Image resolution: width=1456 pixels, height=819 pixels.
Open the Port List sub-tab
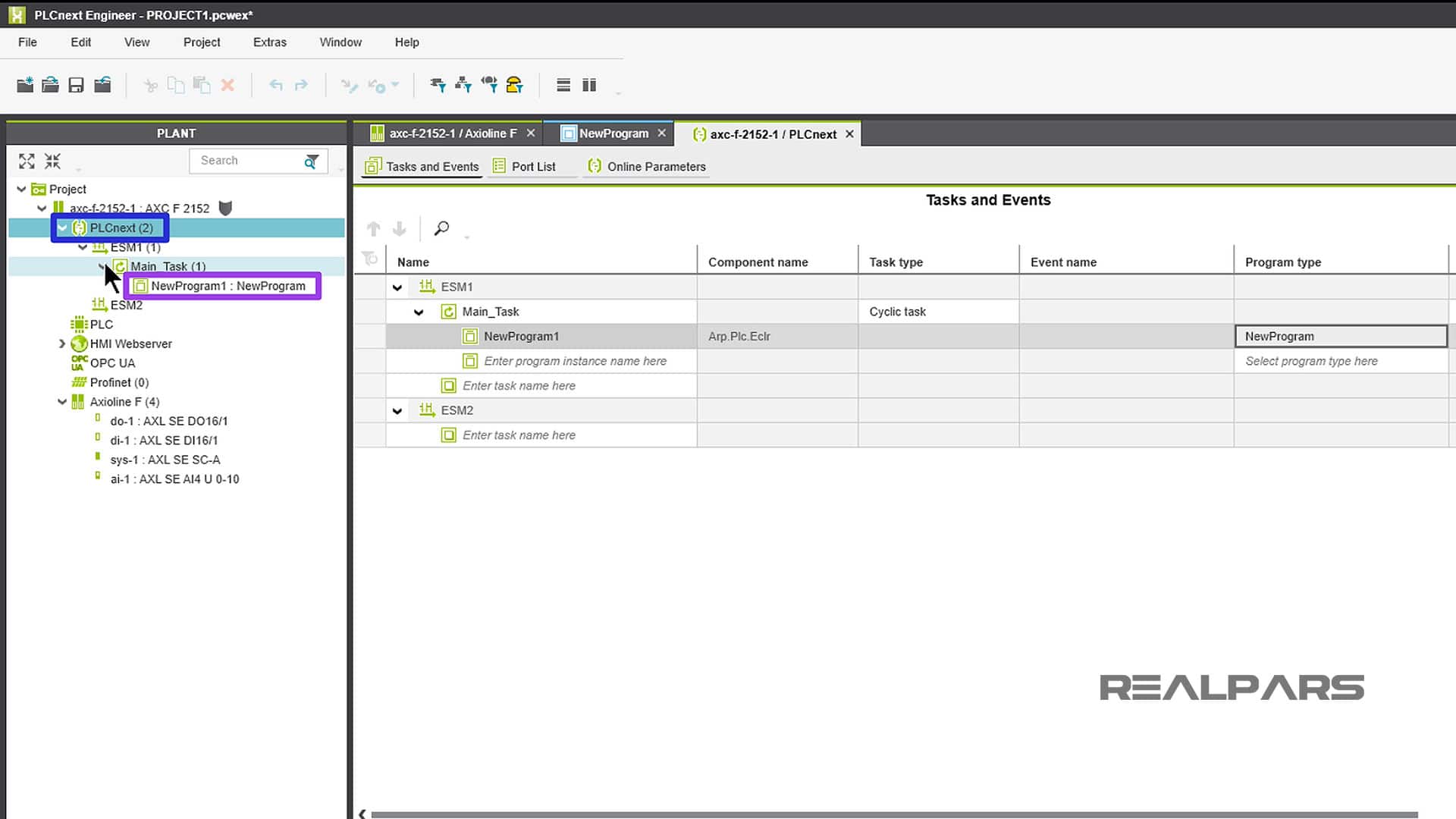(525, 167)
